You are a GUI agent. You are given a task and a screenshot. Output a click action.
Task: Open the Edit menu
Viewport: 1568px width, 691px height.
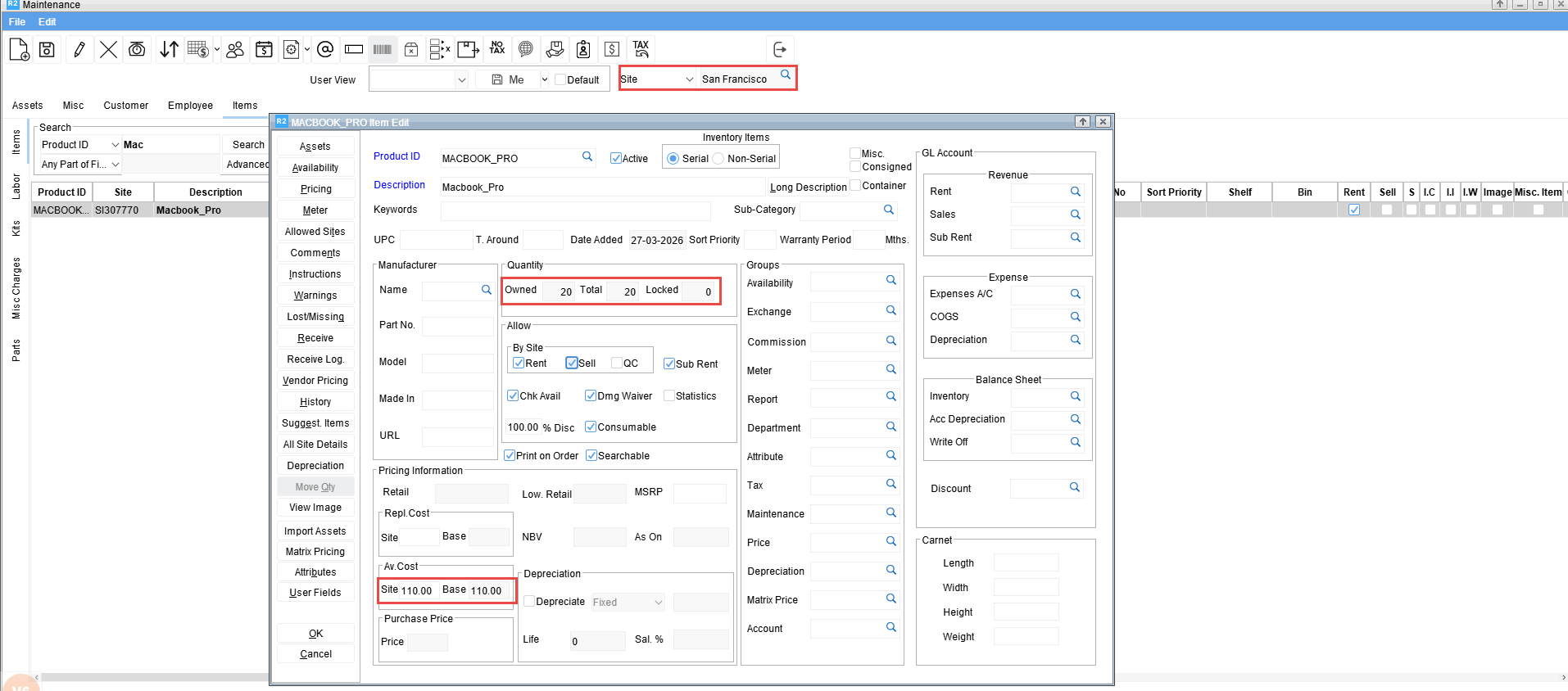(47, 22)
